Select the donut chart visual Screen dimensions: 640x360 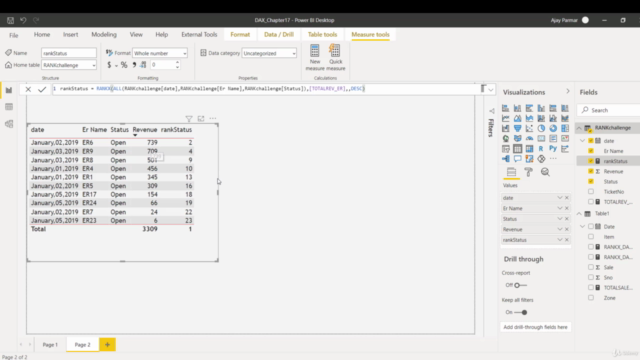coord(553,128)
